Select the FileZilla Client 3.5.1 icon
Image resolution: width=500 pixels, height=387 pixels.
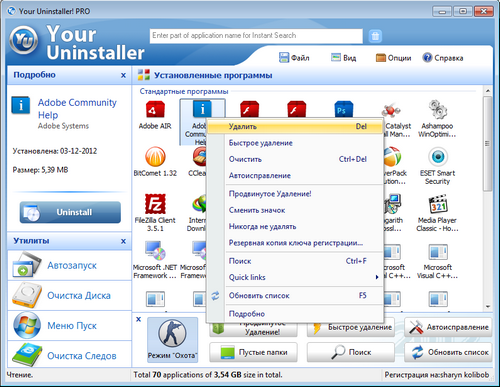click(155, 204)
